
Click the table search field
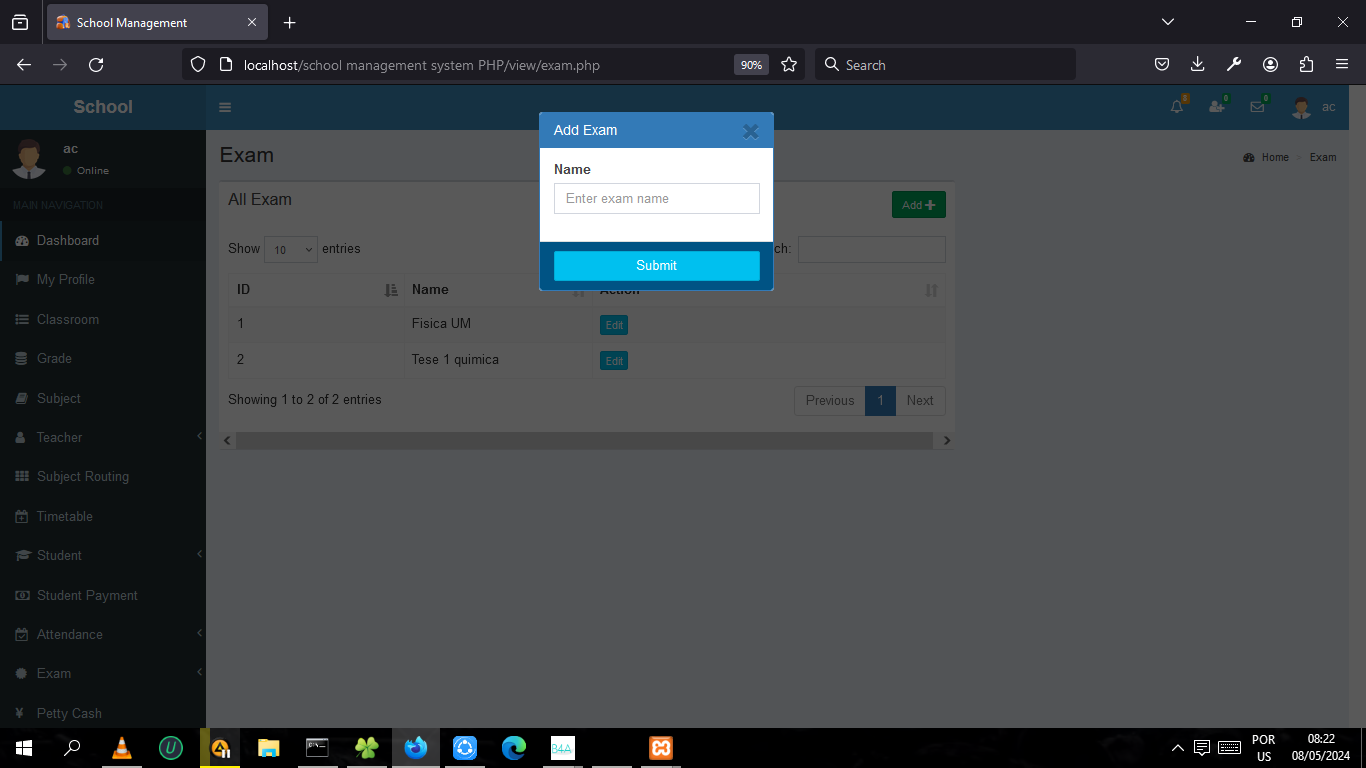pyautogui.click(x=872, y=249)
